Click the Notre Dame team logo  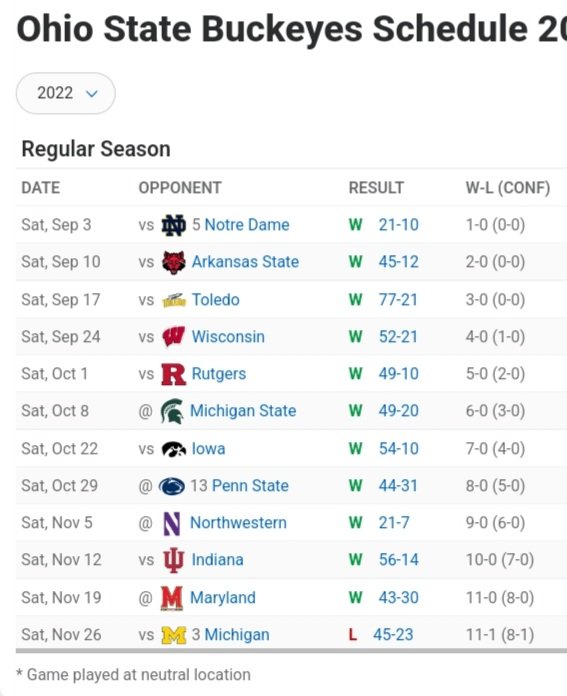tap(173, 225)
